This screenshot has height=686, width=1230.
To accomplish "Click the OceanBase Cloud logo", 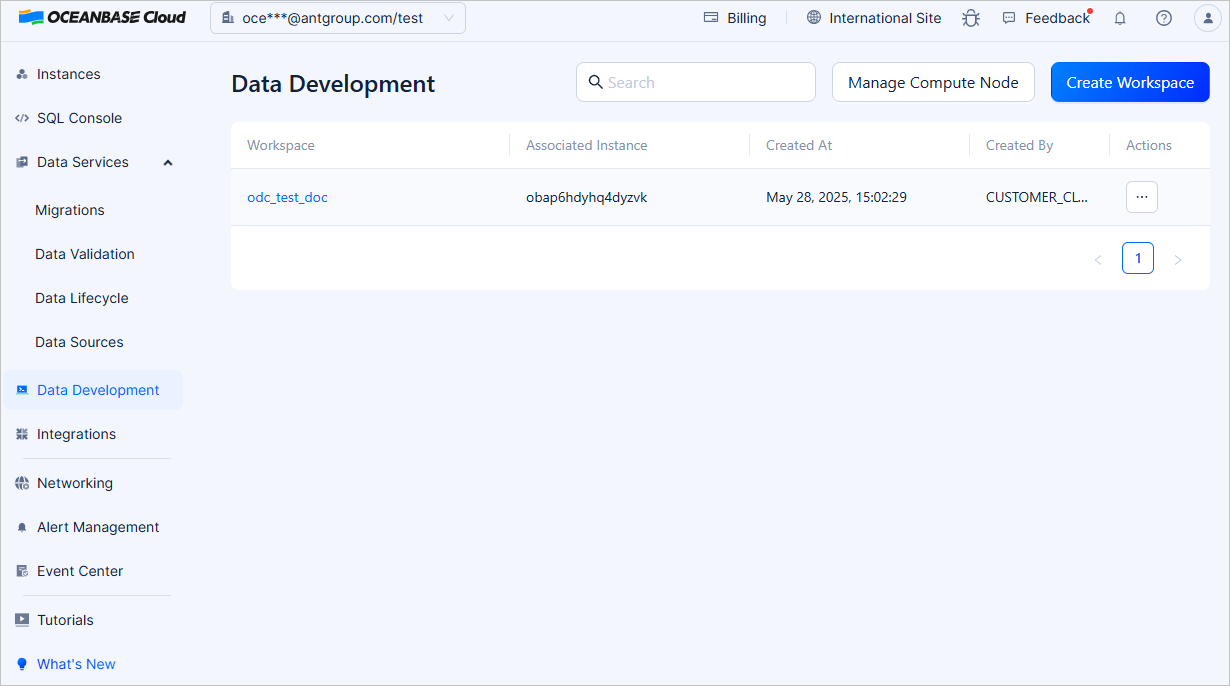I will 102,17.
